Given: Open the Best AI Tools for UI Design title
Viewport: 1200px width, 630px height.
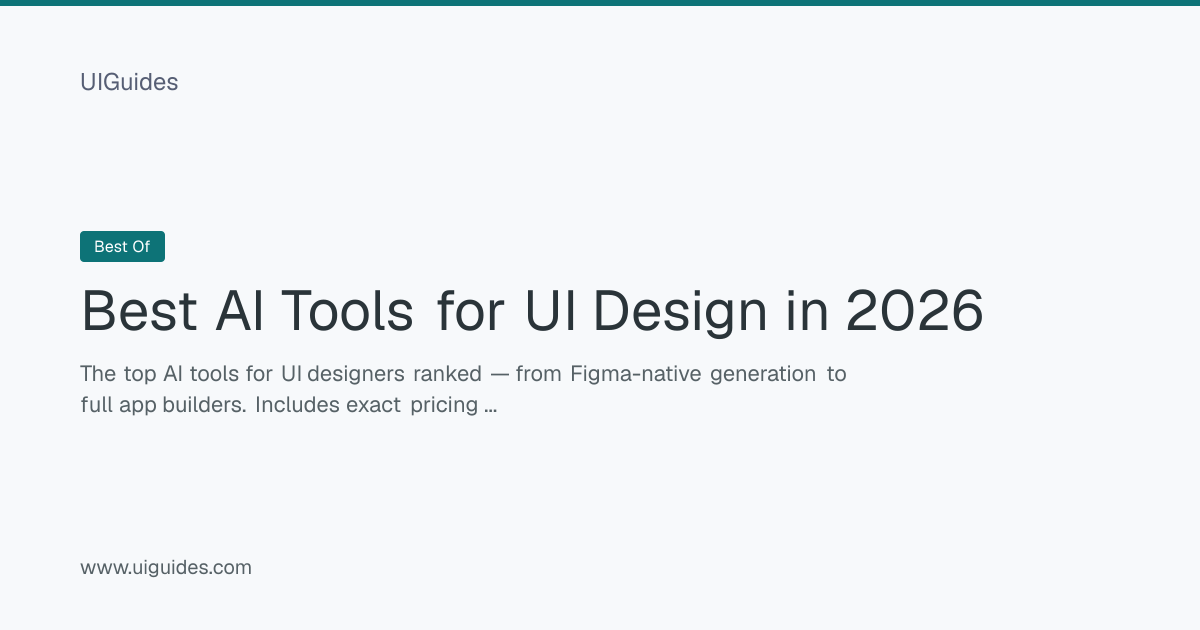Looking at the screenshot, I should [x=532, y=311].
